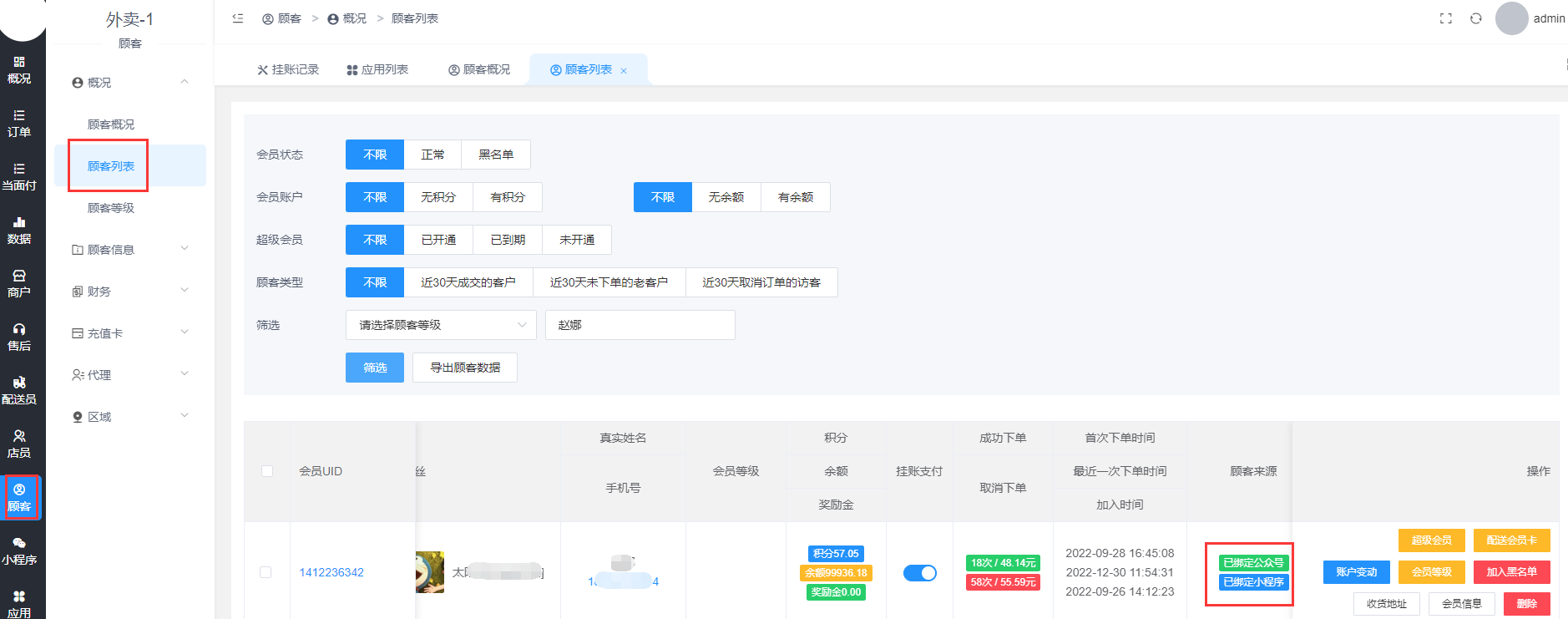Screen dimensions: 1568x619
Task: Expand the 财务 menu section
Action: click(x=129, y=292)
